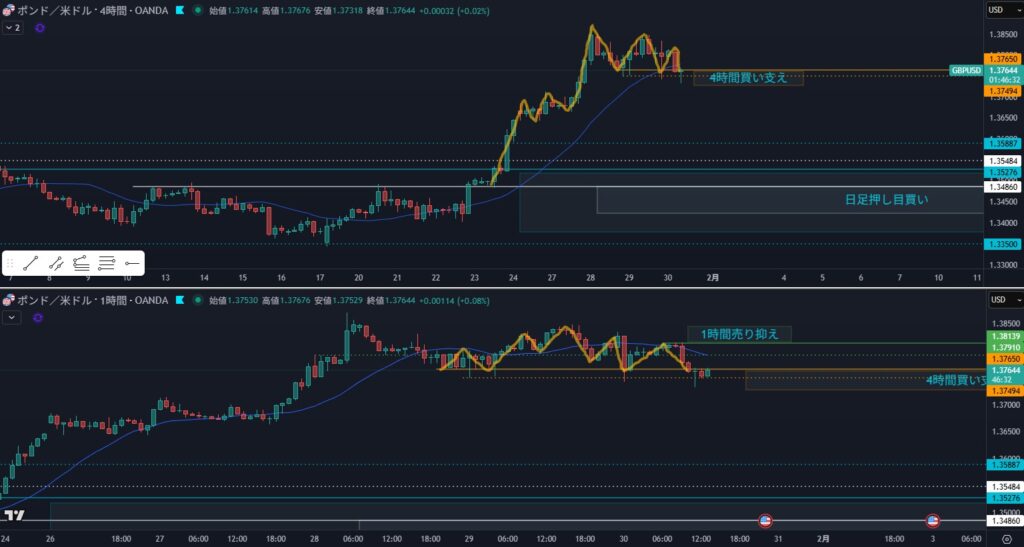This screenshot has width=1024, height=547.
Task: Select the 日足押し目買い zone label
Action: 888,200
